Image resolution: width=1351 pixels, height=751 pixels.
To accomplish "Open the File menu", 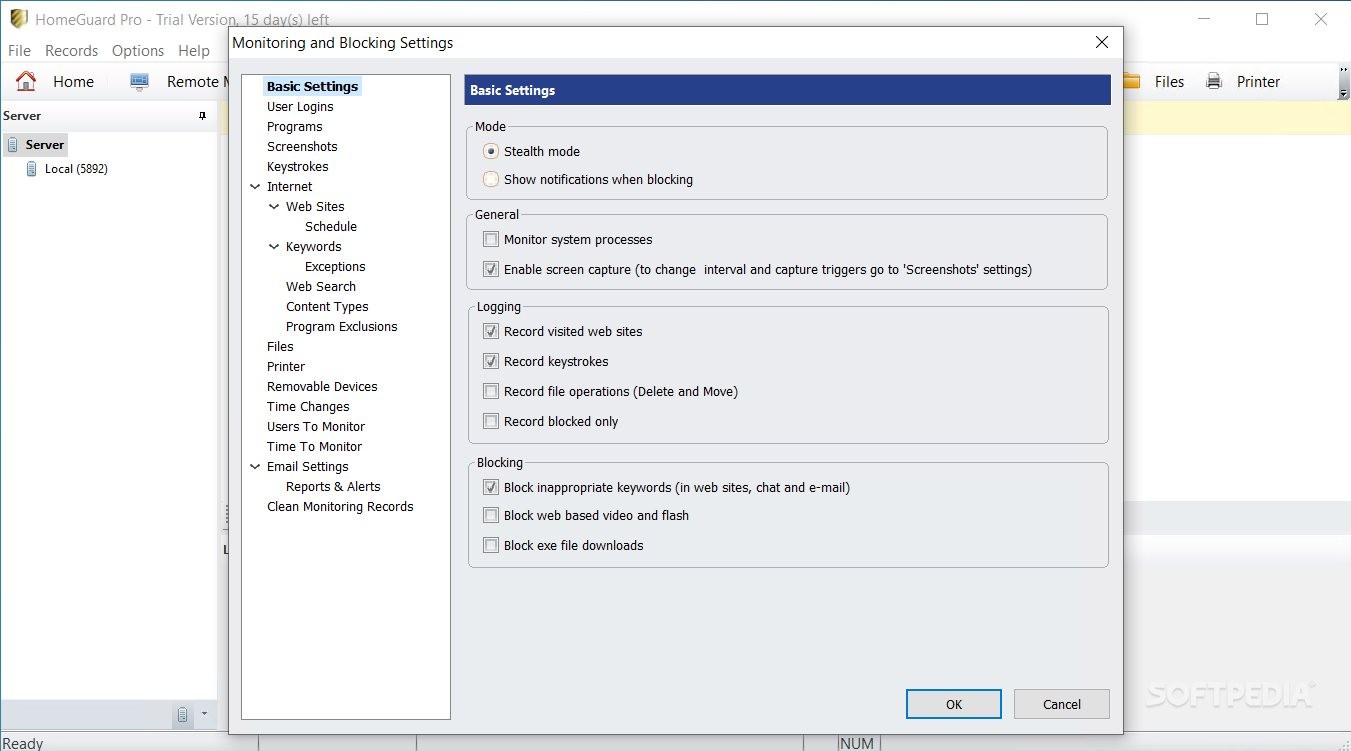I will (19, 51).
